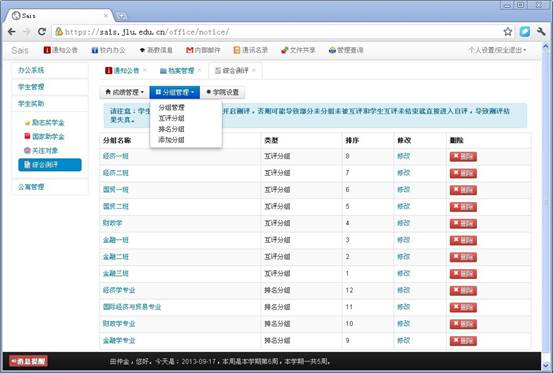553x373 pixels.
Task: Switch to the 综合测评 page tab
Action: (x=232, y=71)
